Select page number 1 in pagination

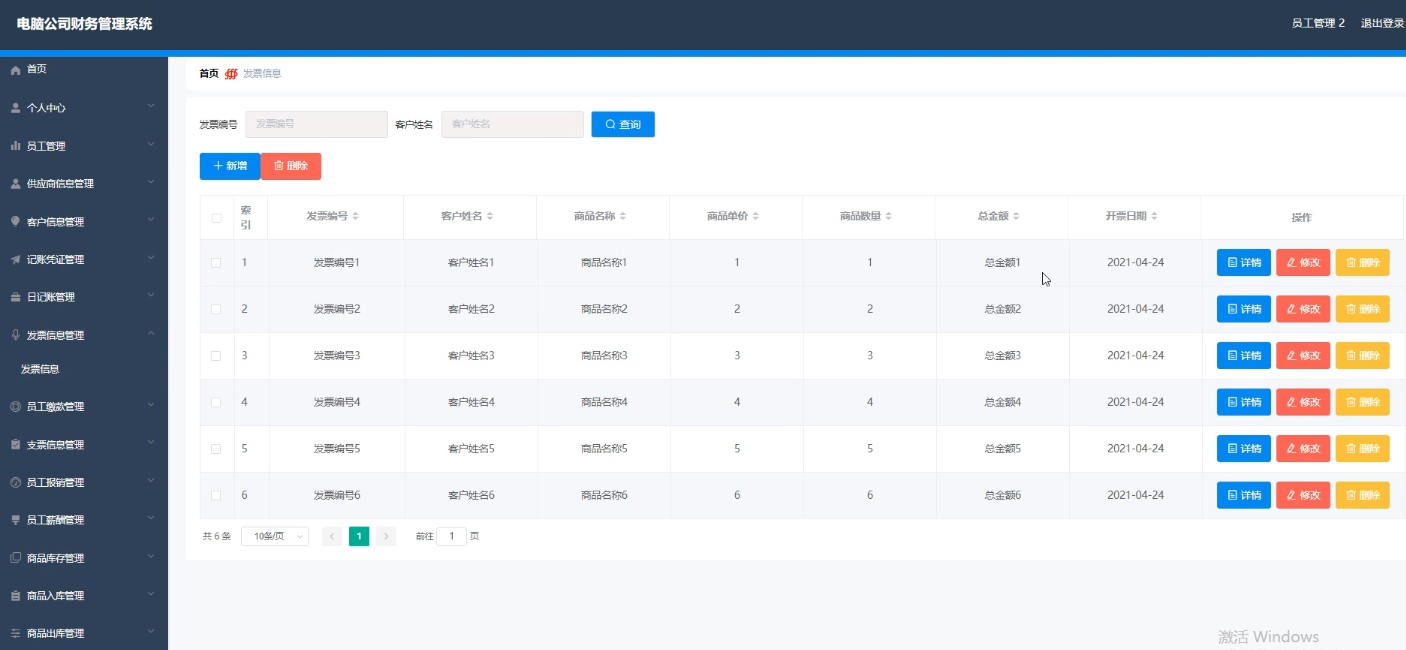[359, 537]
